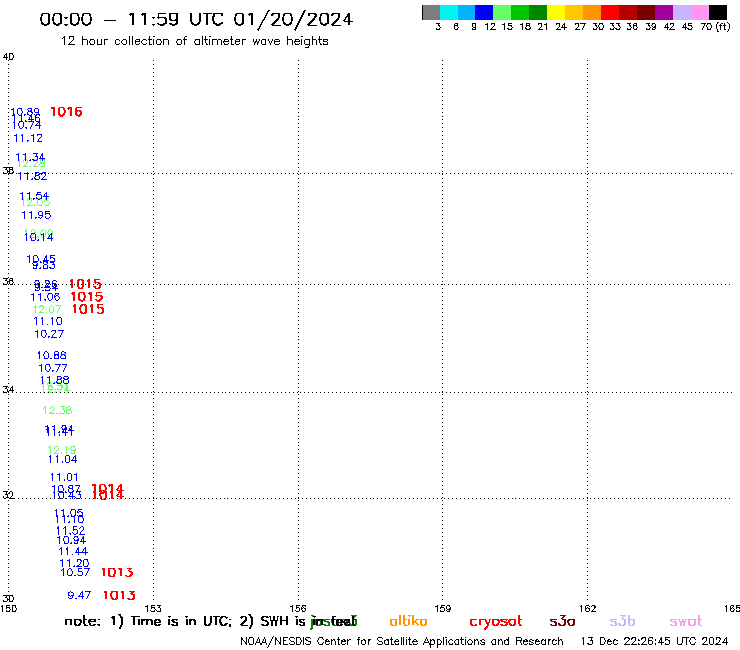Click the cyan swatch in the wave height legend
The width and height of the screenshot is (740, 650).
coord(449,12)
